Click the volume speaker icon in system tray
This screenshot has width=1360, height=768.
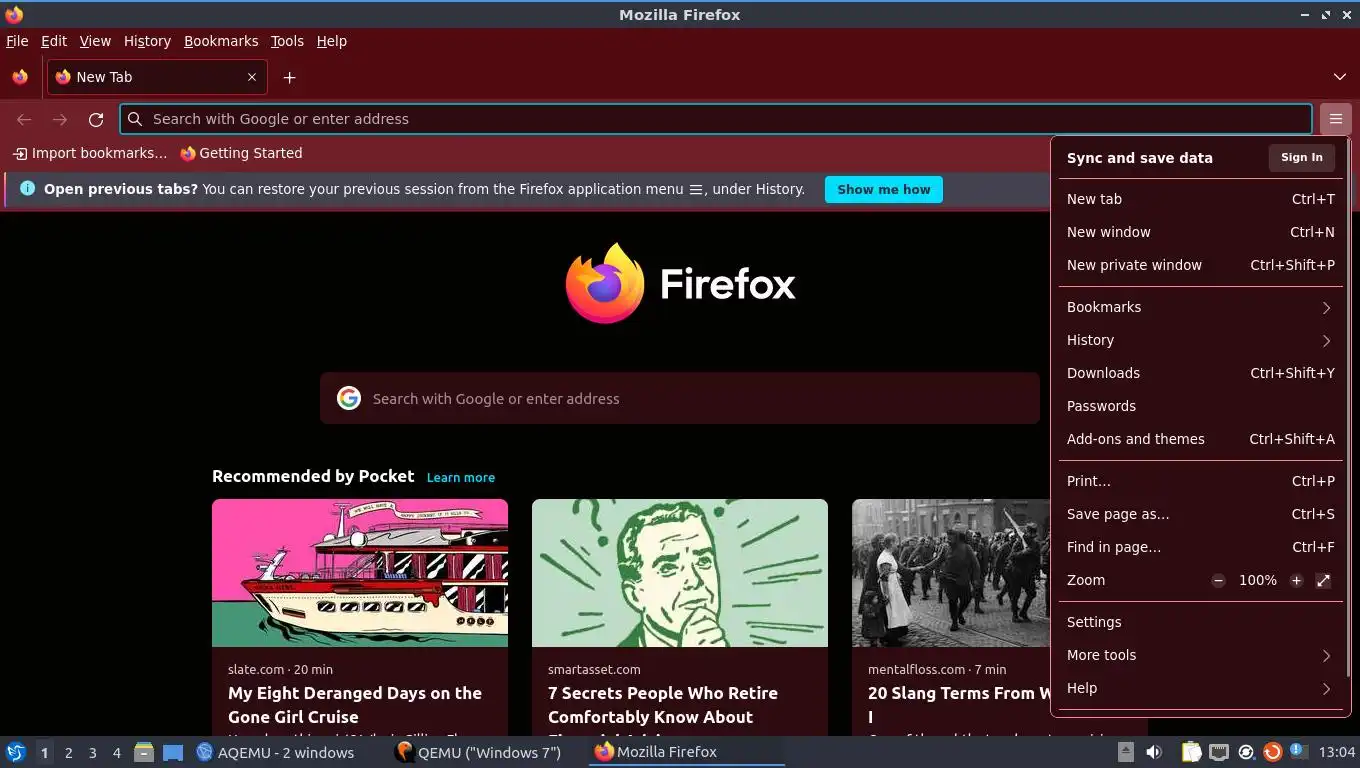pyautogui.click(x=1154, y=752)
